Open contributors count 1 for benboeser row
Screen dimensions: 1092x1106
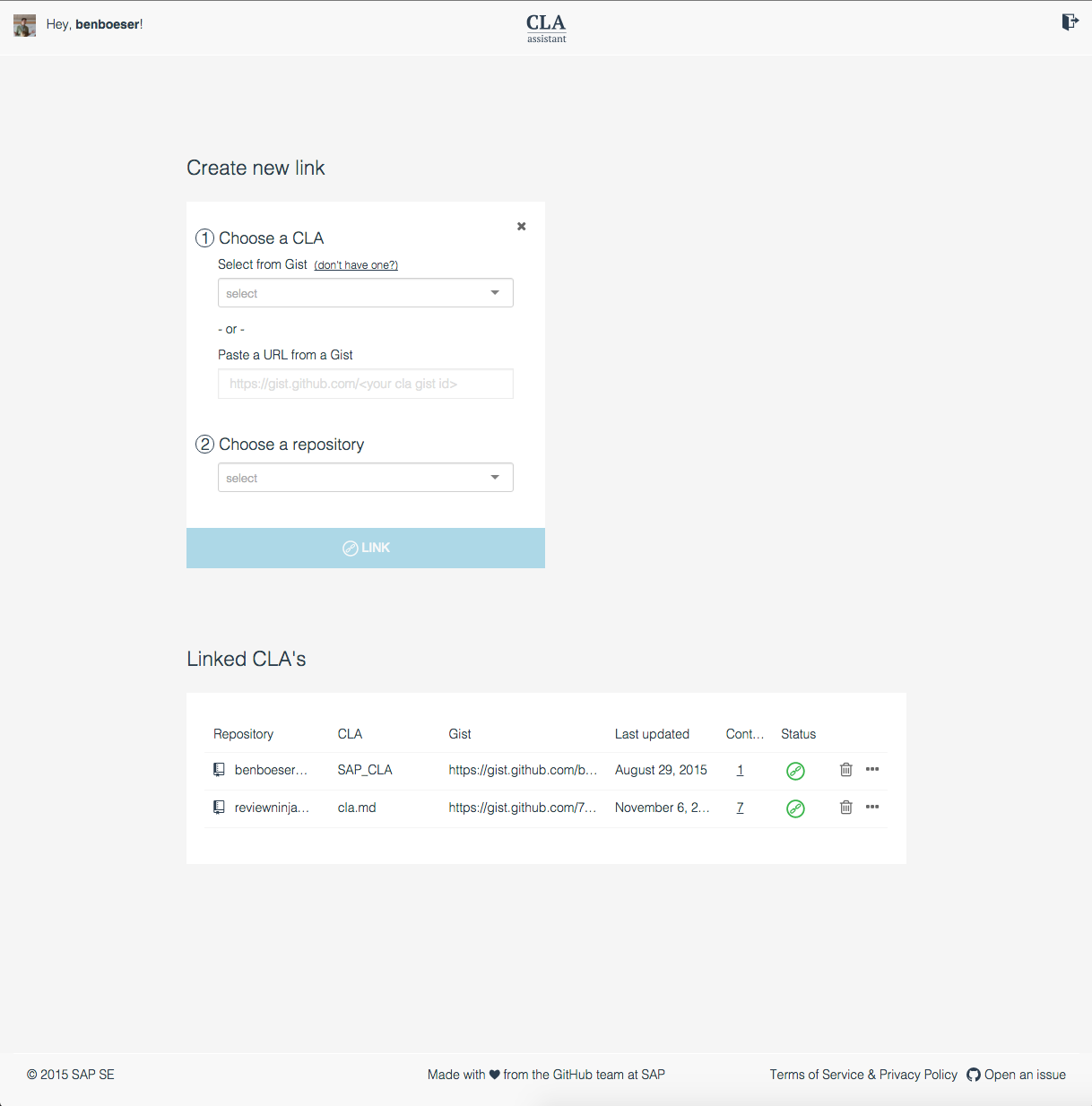tap(740, 770)
